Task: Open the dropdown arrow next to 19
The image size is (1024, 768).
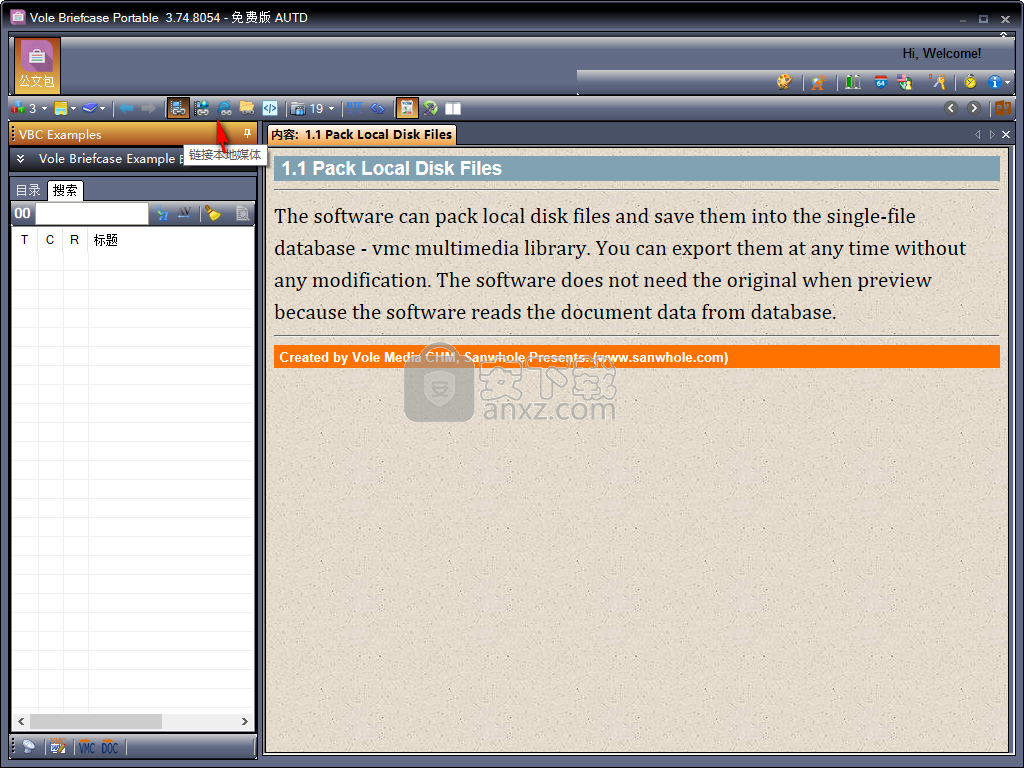Action: pos(331,108)
